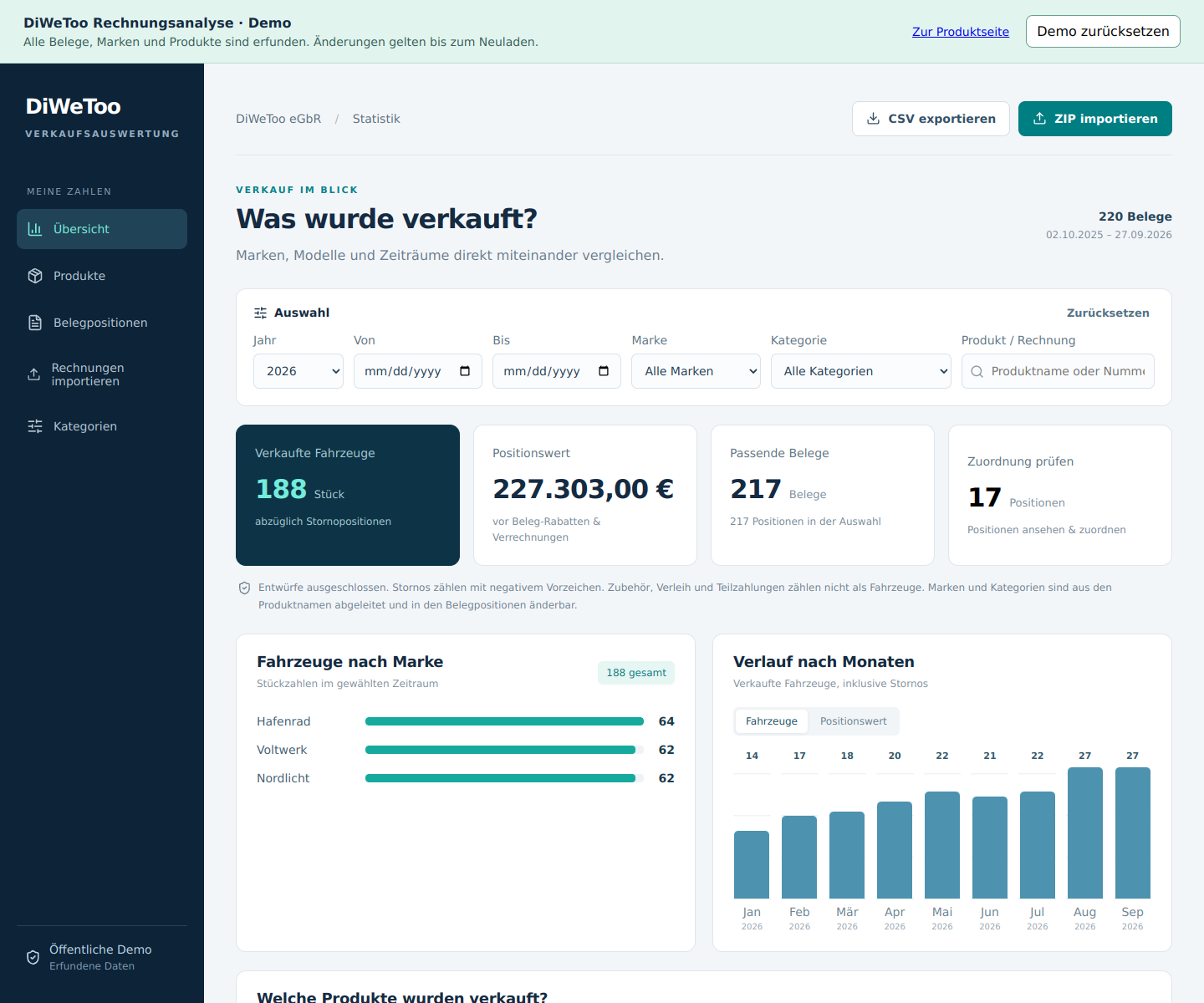Click the shield icon beside Öffentliche Demo

pos(33,957)
